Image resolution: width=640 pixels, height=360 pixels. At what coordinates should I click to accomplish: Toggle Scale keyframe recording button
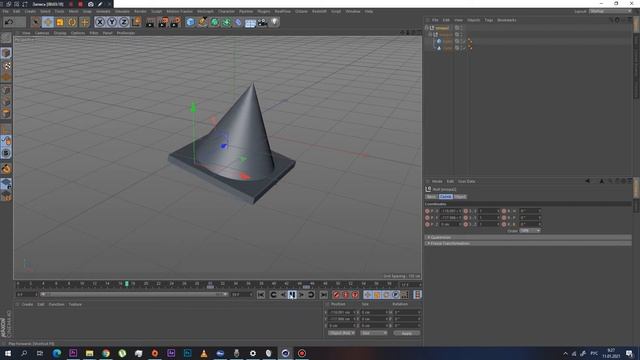point(377,295)
